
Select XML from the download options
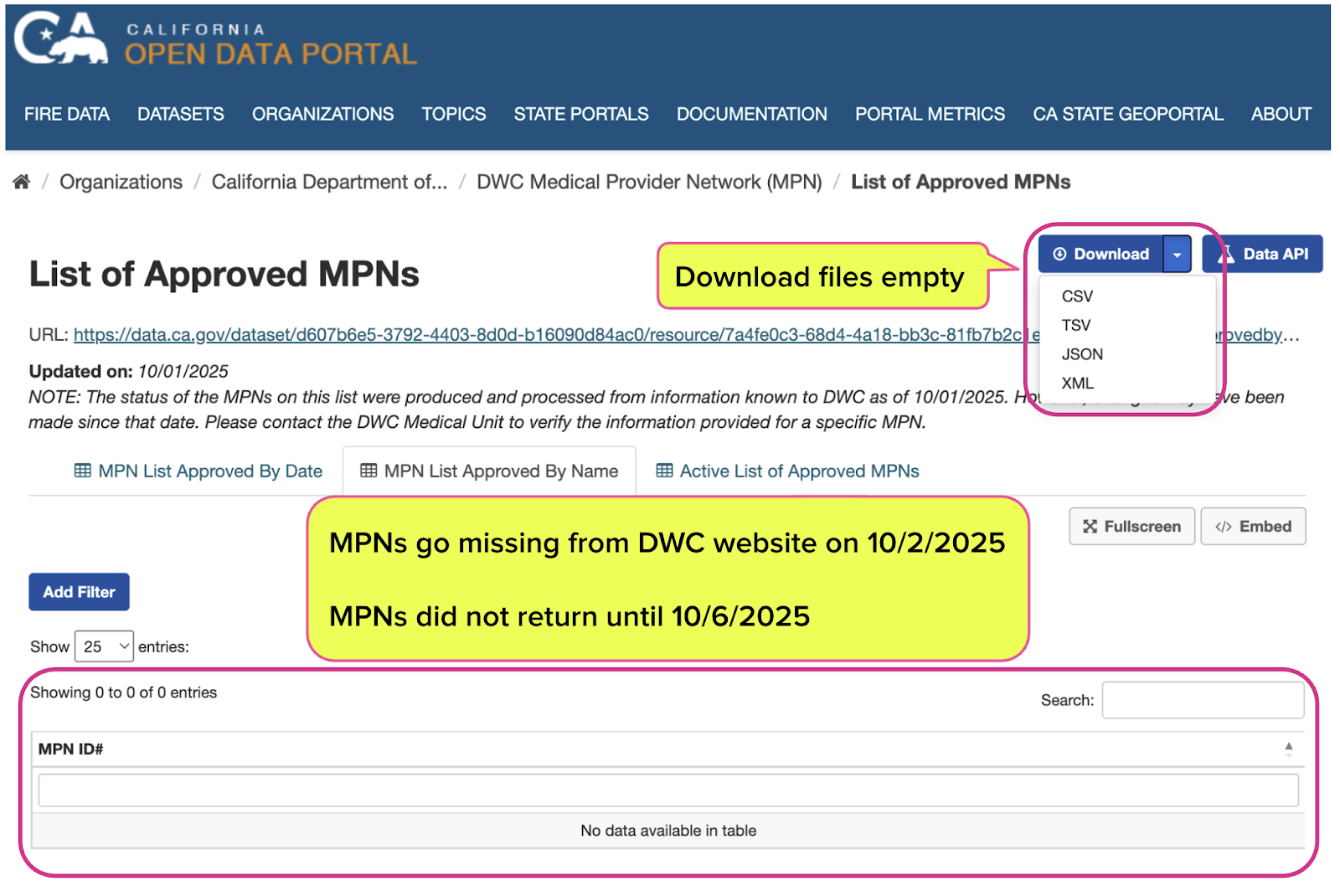pyautogui.click(x=1077, y=384)
